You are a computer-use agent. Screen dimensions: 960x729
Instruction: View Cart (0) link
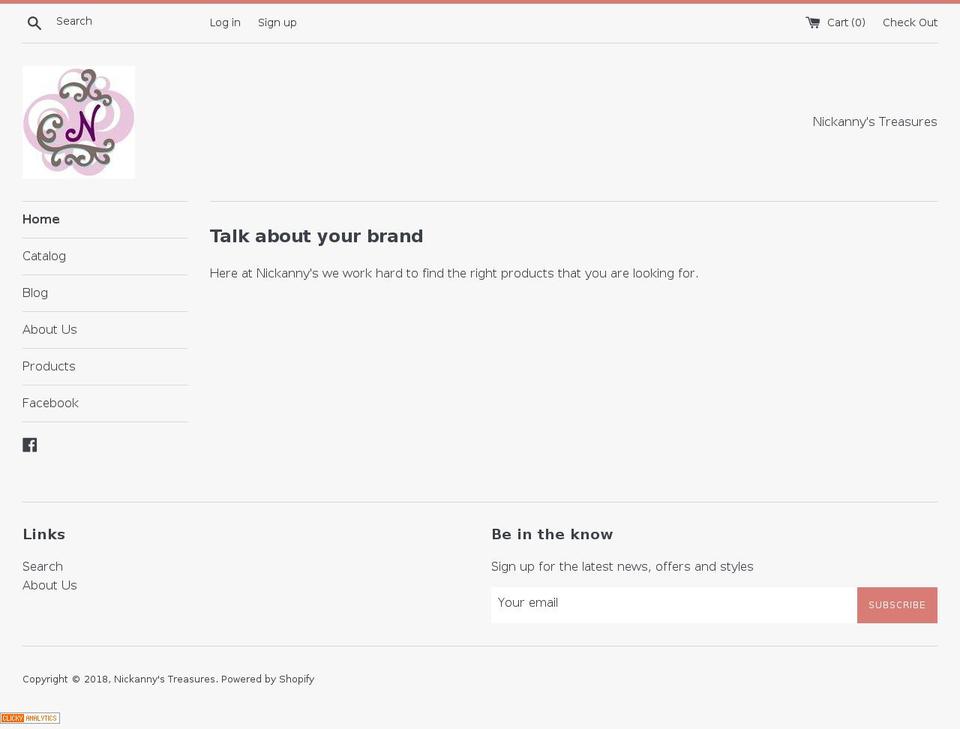[x=846, y=23]
